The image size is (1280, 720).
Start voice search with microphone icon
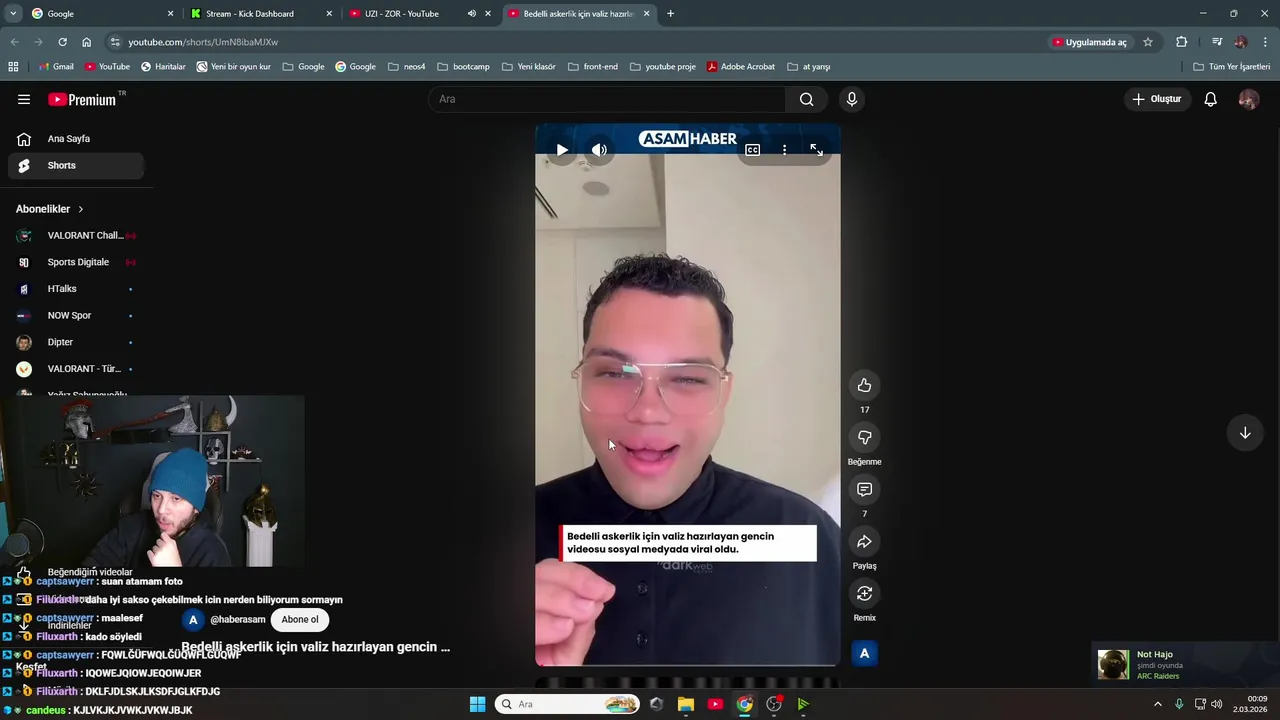pyautogui.click(x=852, y=99)
